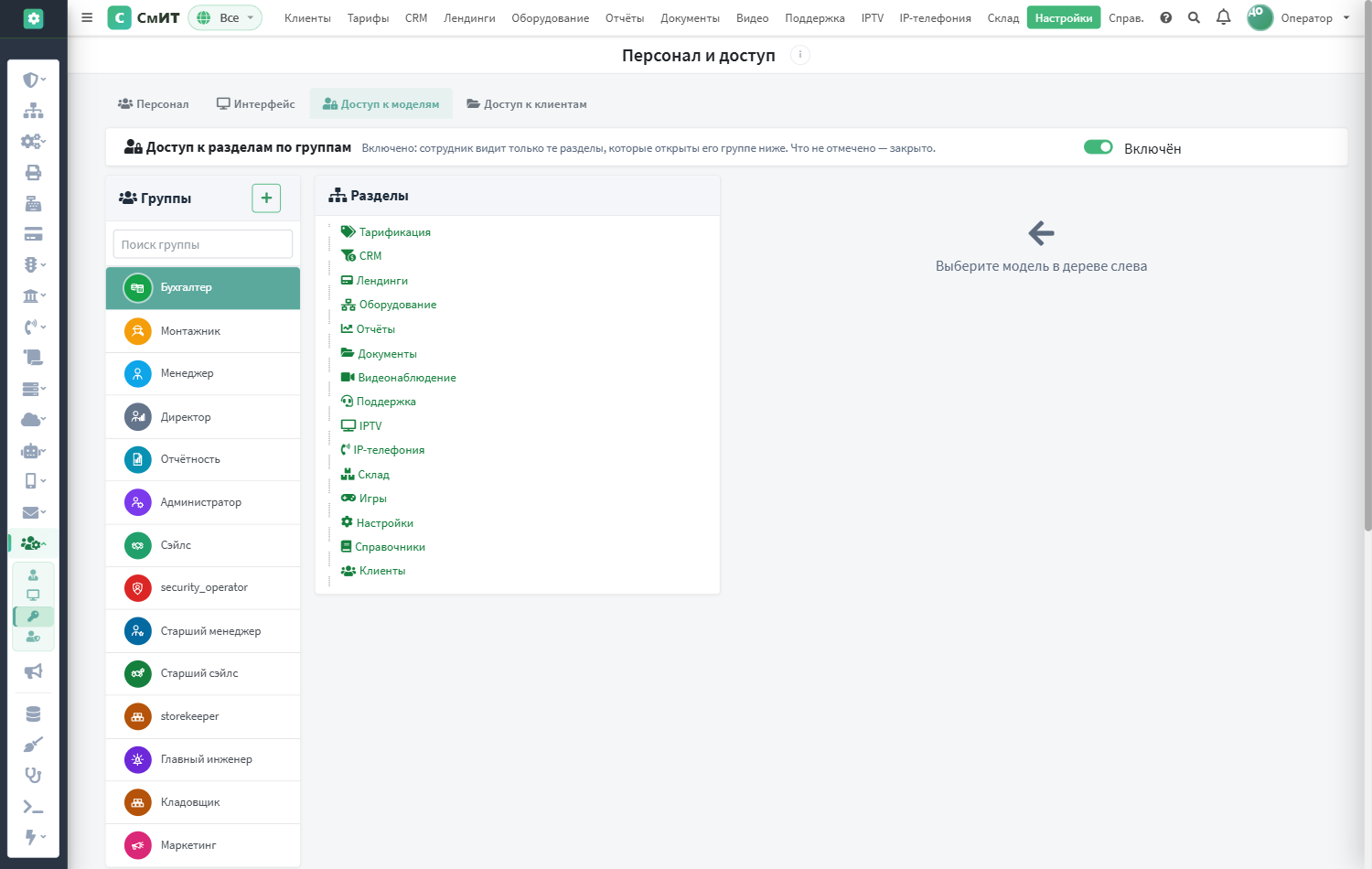Click the help question mark icon
This screenshot has width=1372, height=869.
(1165, 17)
